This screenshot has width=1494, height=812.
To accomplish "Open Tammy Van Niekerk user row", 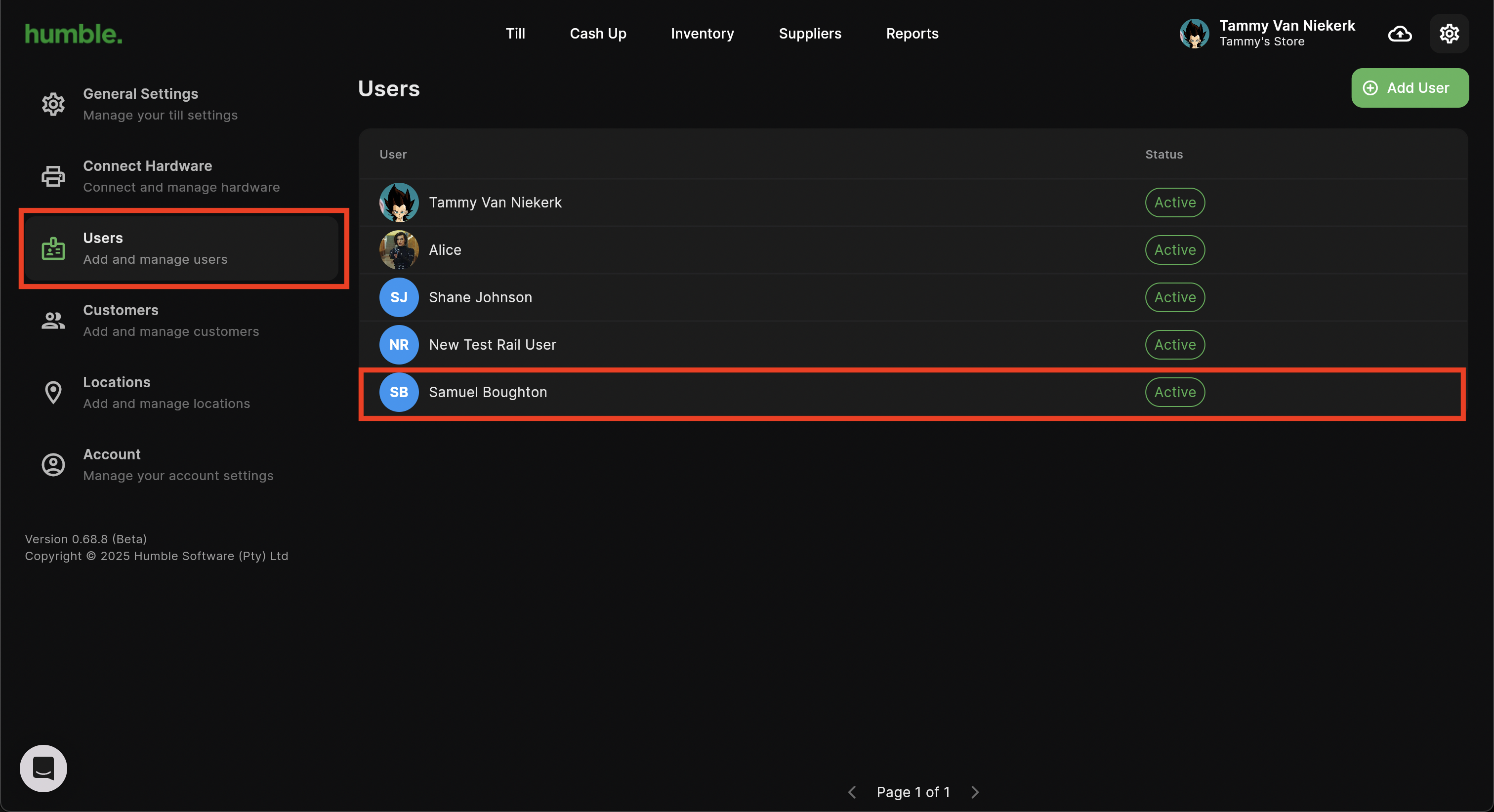I will pyautogui.click(x=913, y=203).
